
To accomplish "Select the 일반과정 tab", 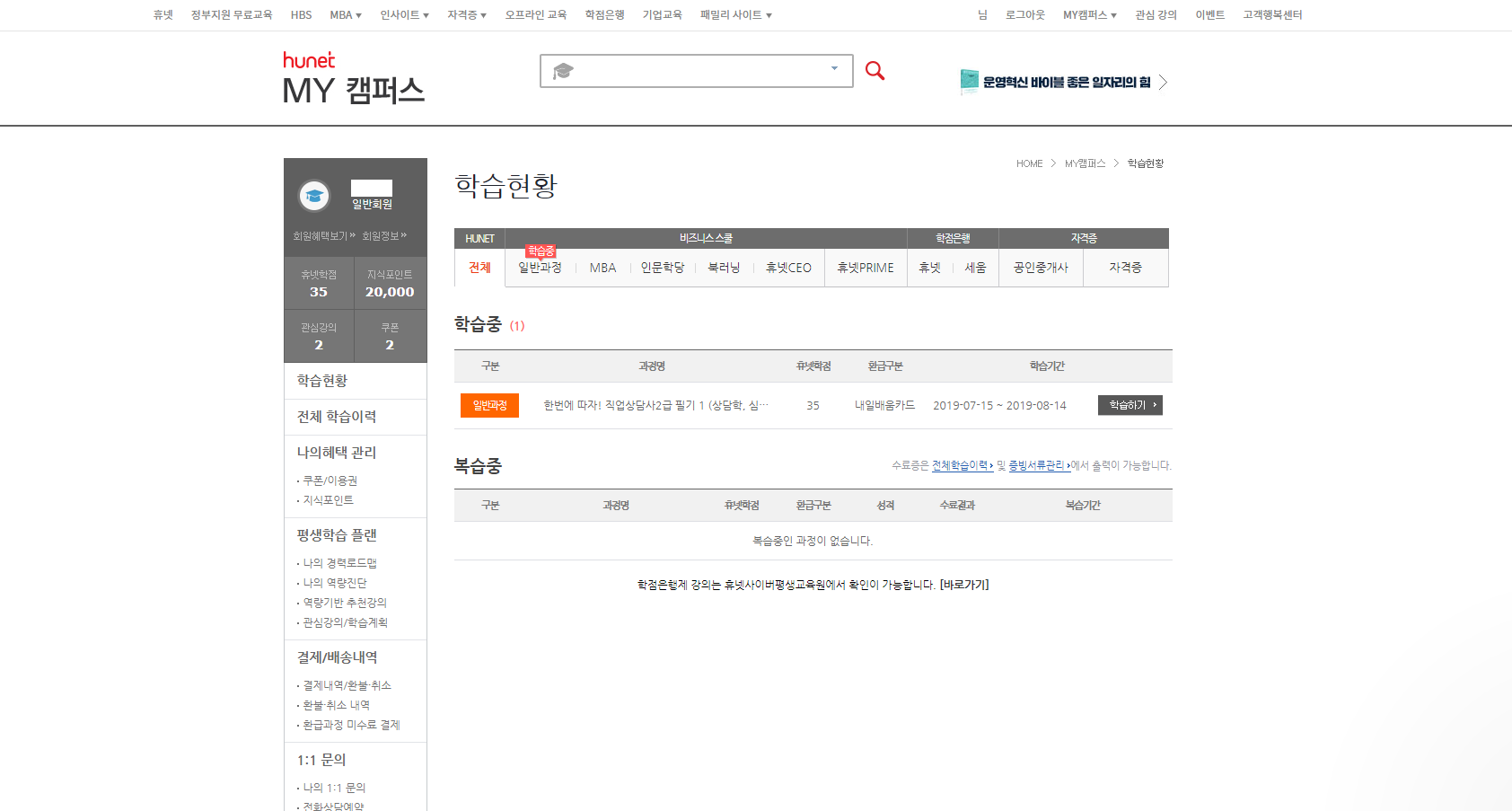I will [x=540, y=268].
